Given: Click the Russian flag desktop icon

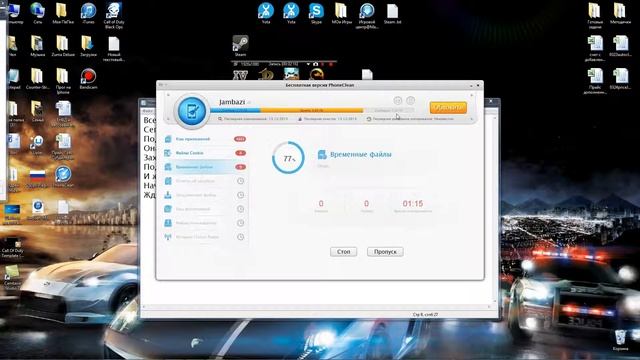Looking at the screenshot, I should [38, 177].
